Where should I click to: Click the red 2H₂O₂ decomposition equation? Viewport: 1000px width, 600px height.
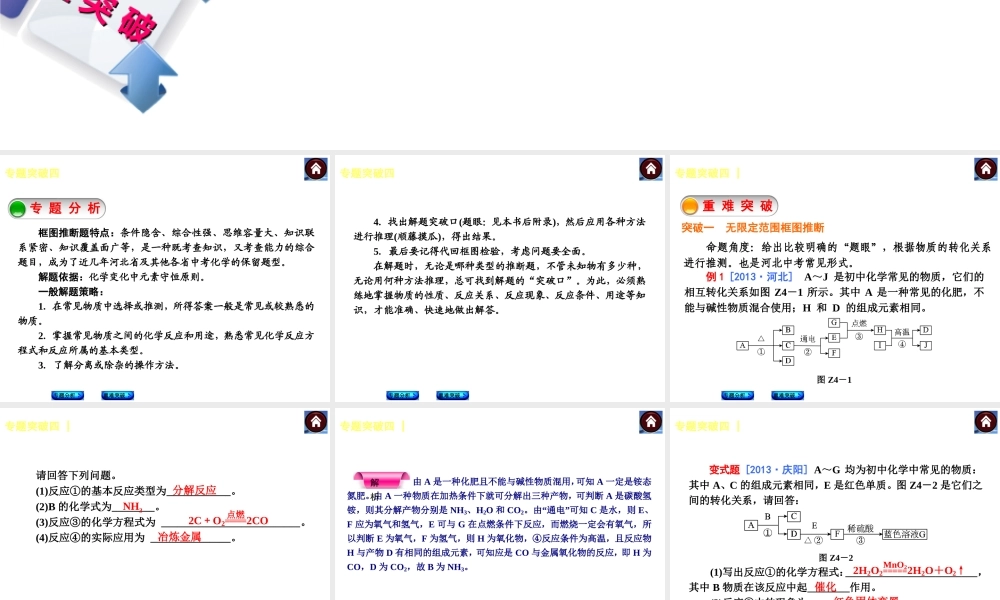[x=908, y=569]
